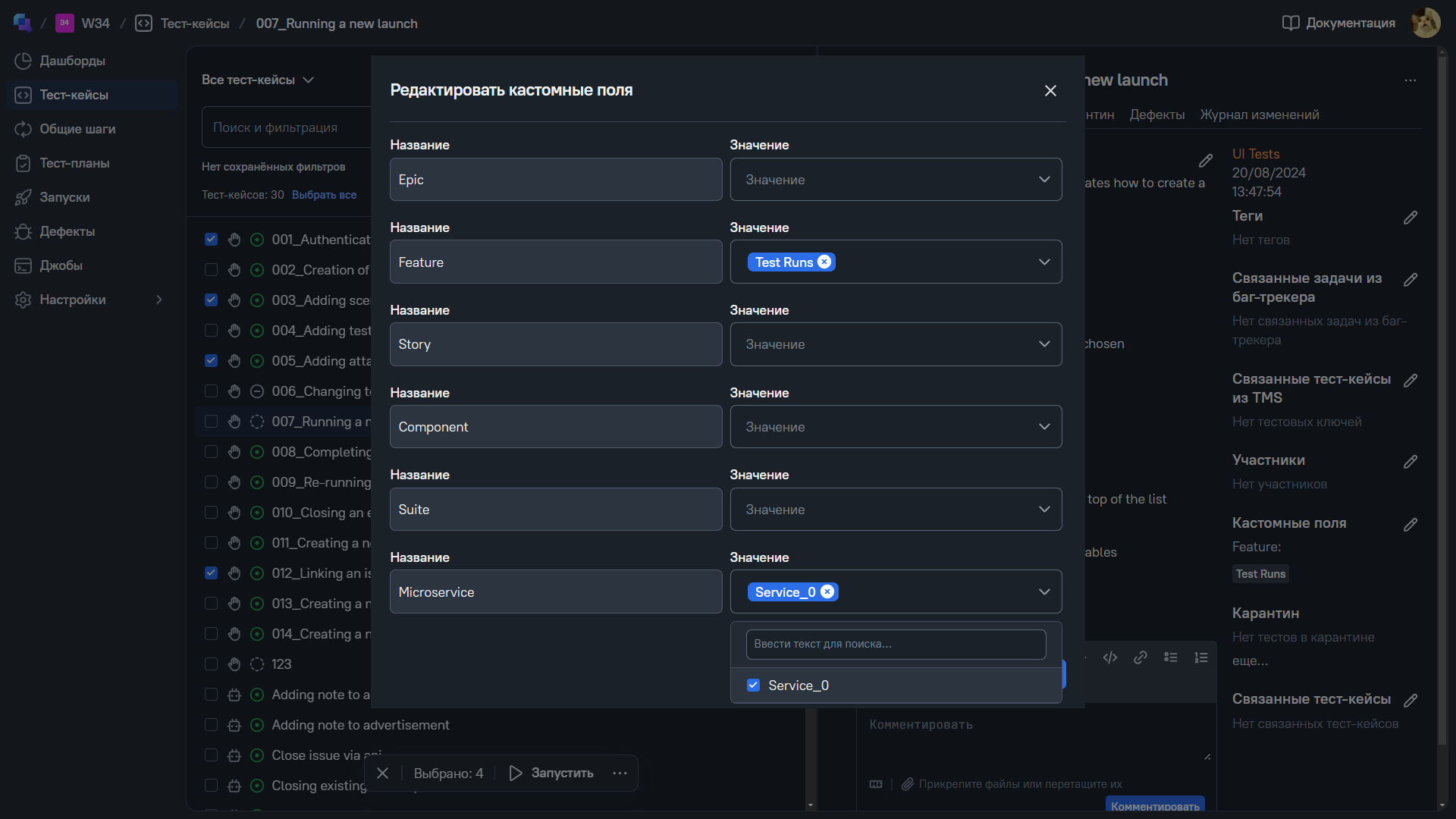Edit Участники with the pencil icon
The height and width of the screenshot is (819, 1456).
(x=1410, y=462)
